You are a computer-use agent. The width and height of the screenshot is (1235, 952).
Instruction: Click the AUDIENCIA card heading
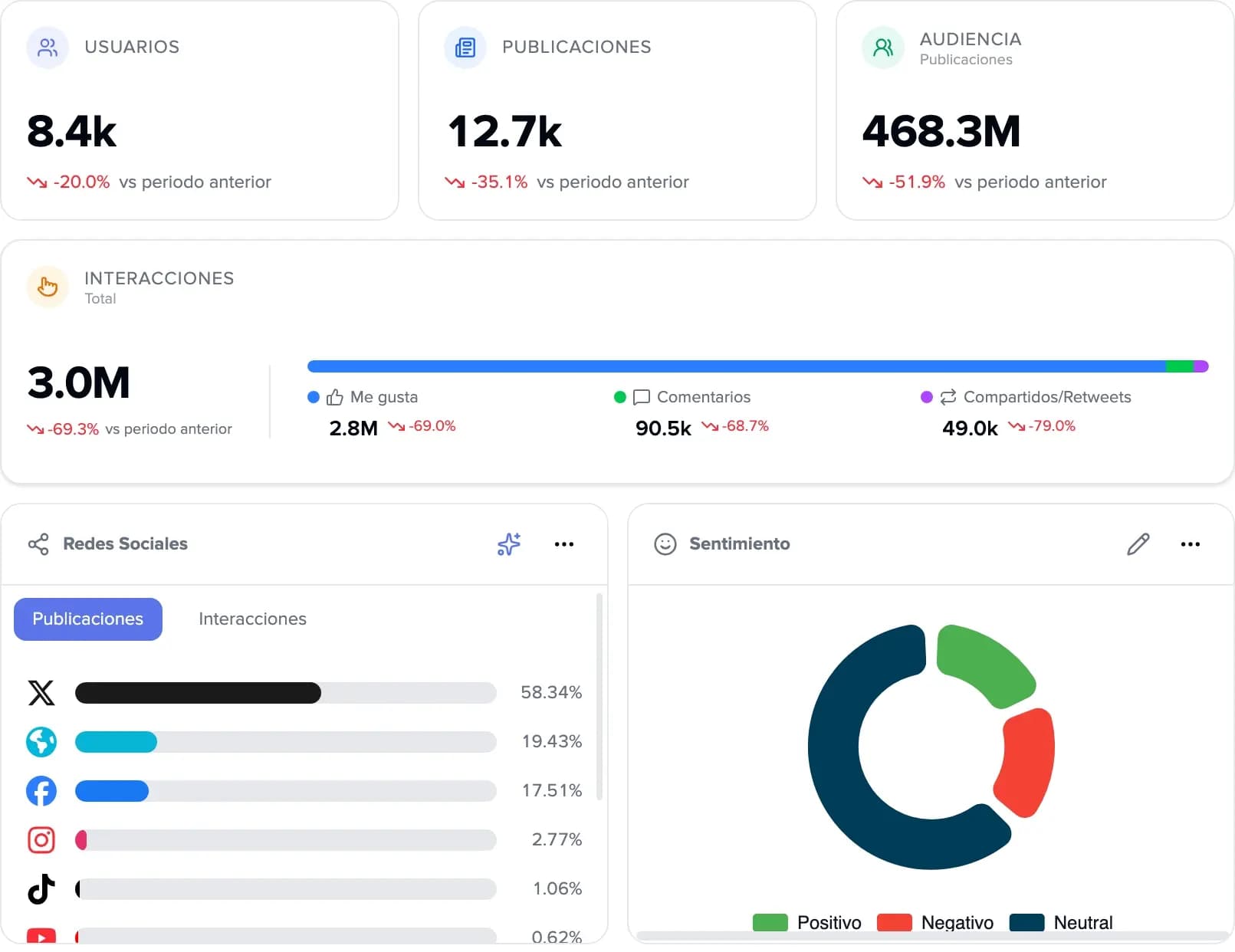[x=971, y=39]
